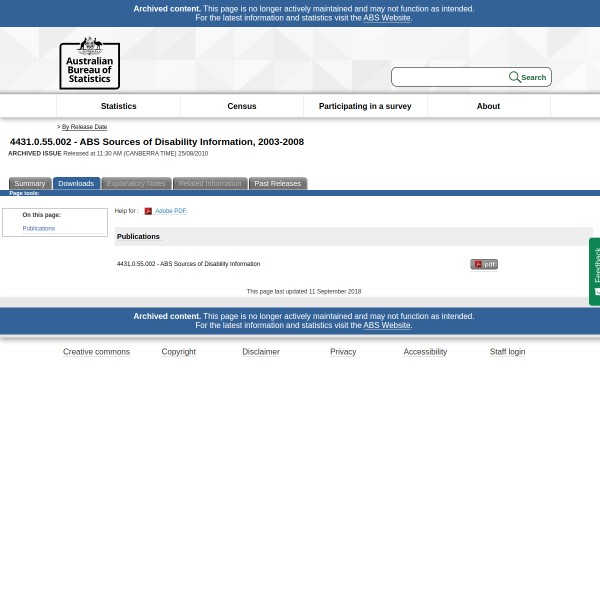Open the About menu
The image size is (600, 600).
[487, 106]
